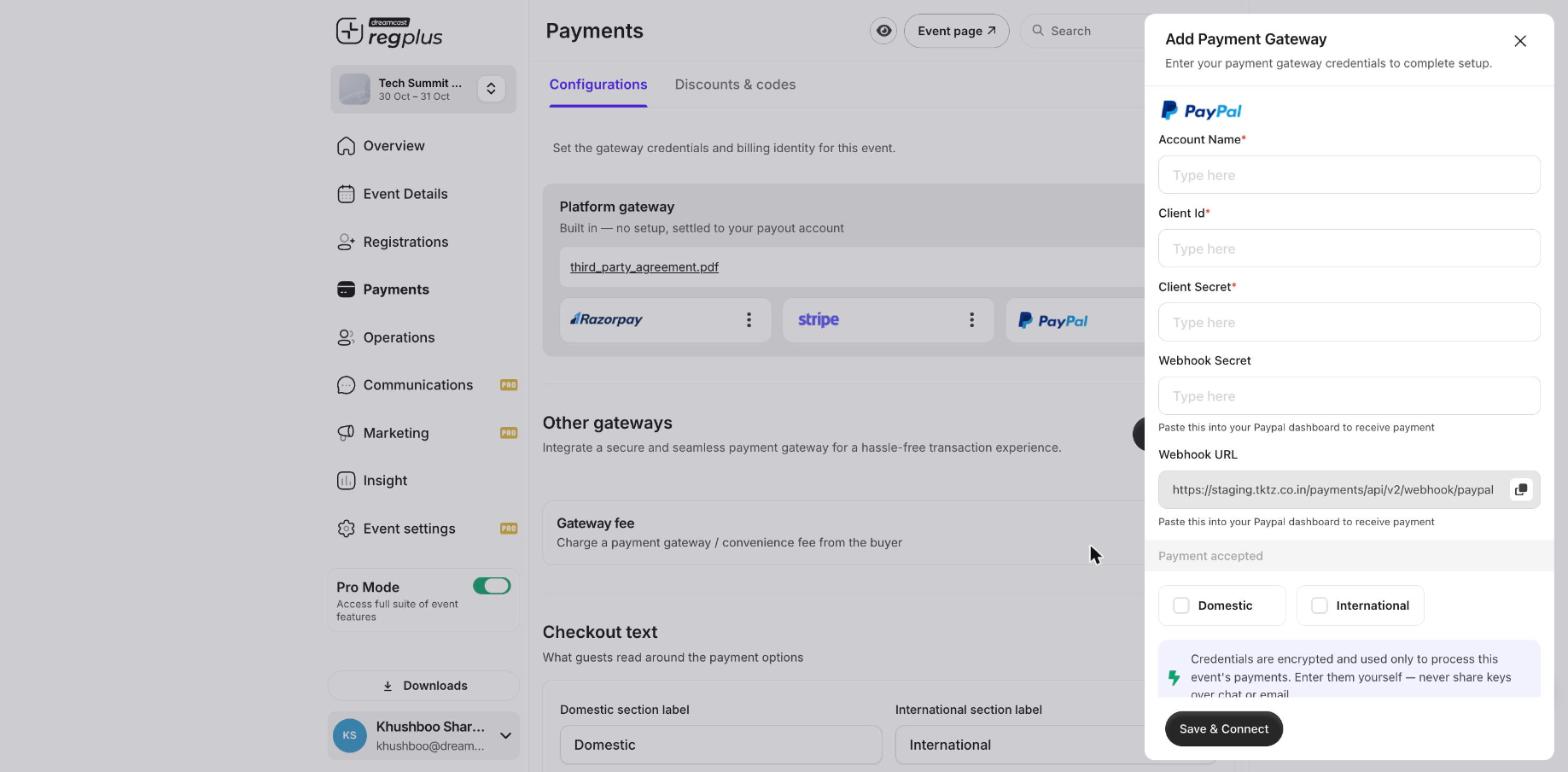Select the PayPal platform gateway card
1568x772 pixels.
pos(1075,320)
